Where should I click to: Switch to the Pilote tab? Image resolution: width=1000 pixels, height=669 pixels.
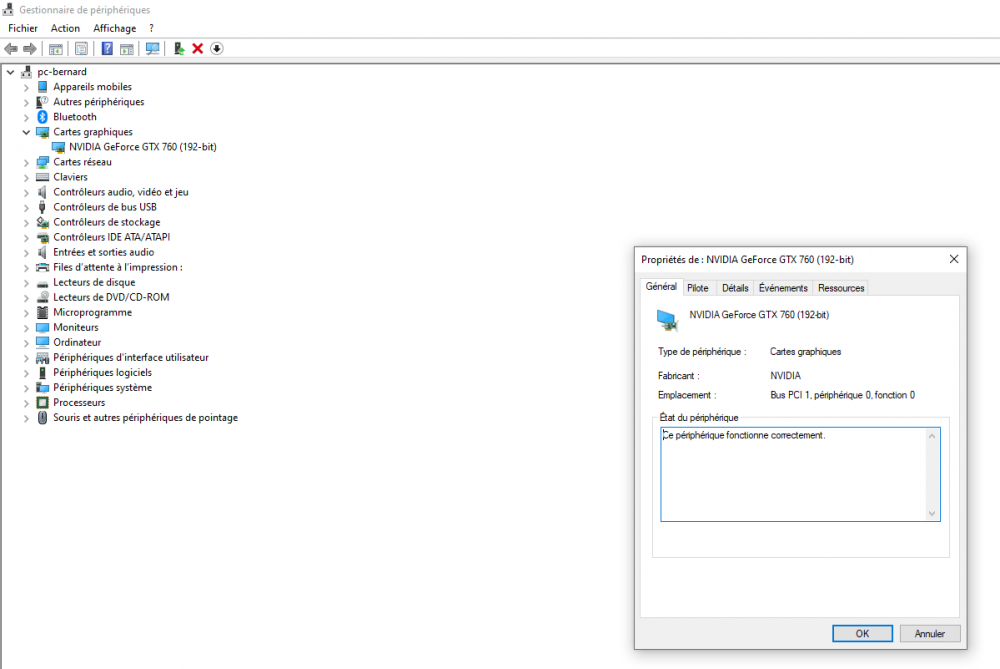coord(698,288)
